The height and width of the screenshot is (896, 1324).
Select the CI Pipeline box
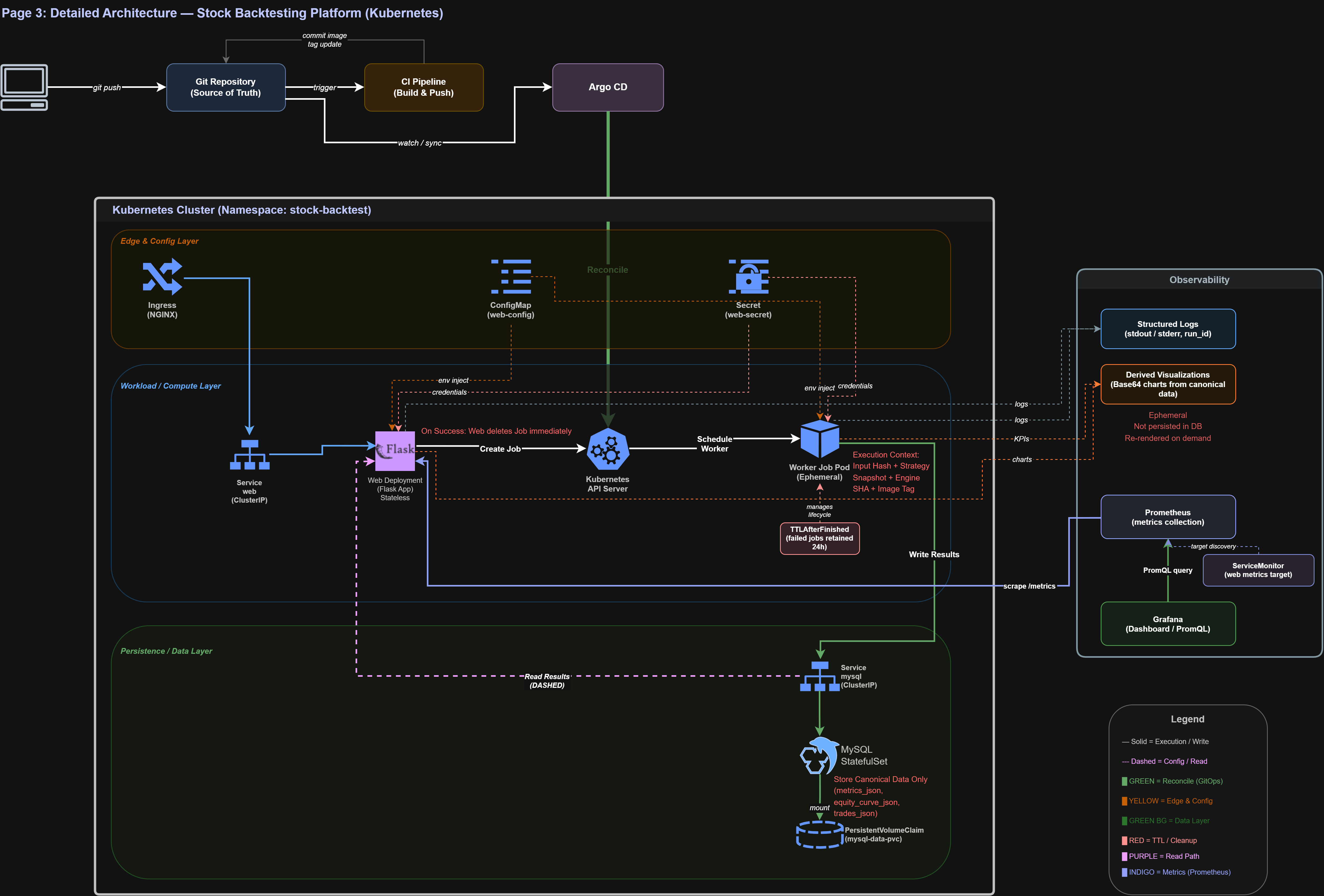(424, 87)
